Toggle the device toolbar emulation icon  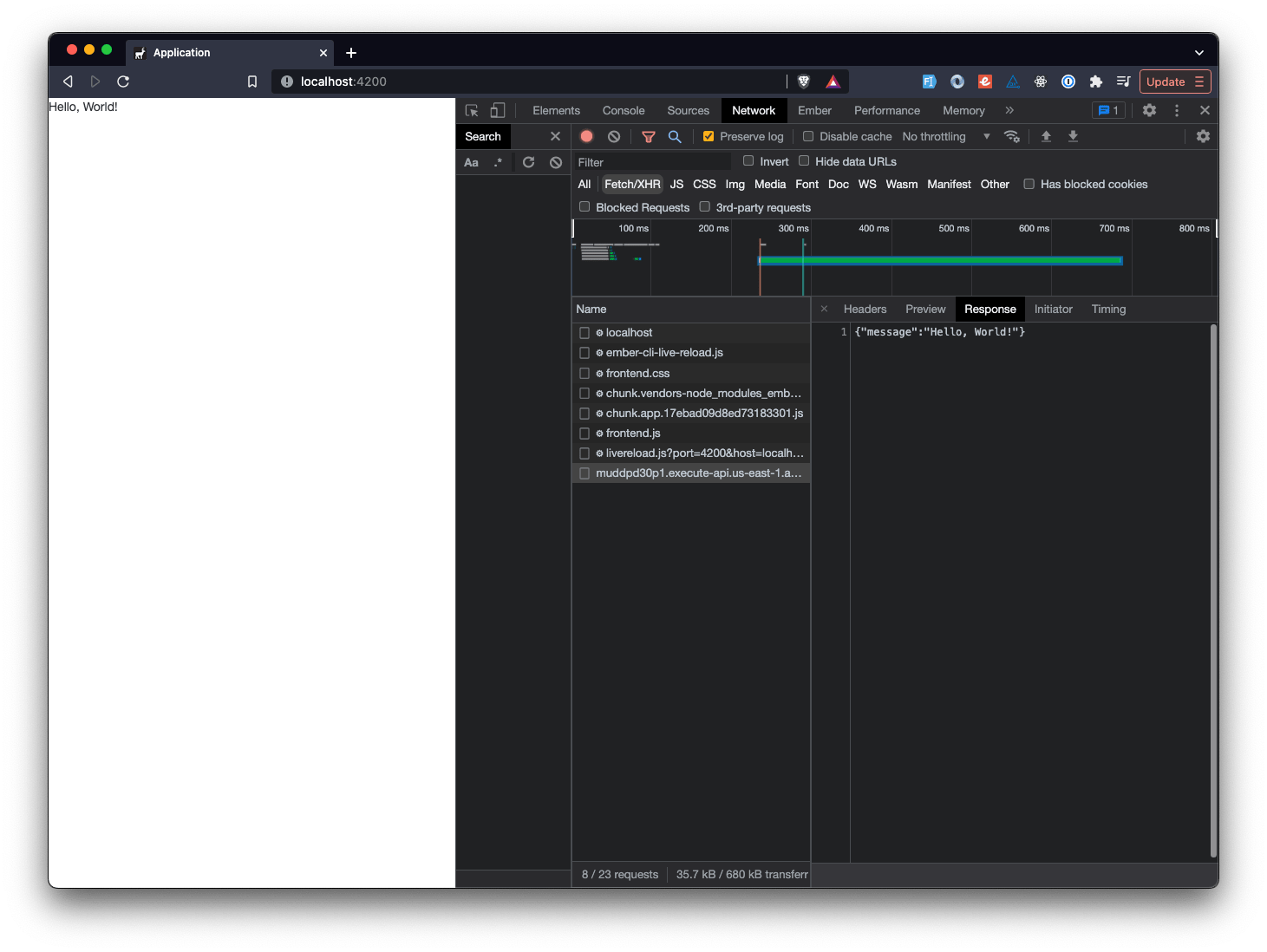[x=497, y=110]
